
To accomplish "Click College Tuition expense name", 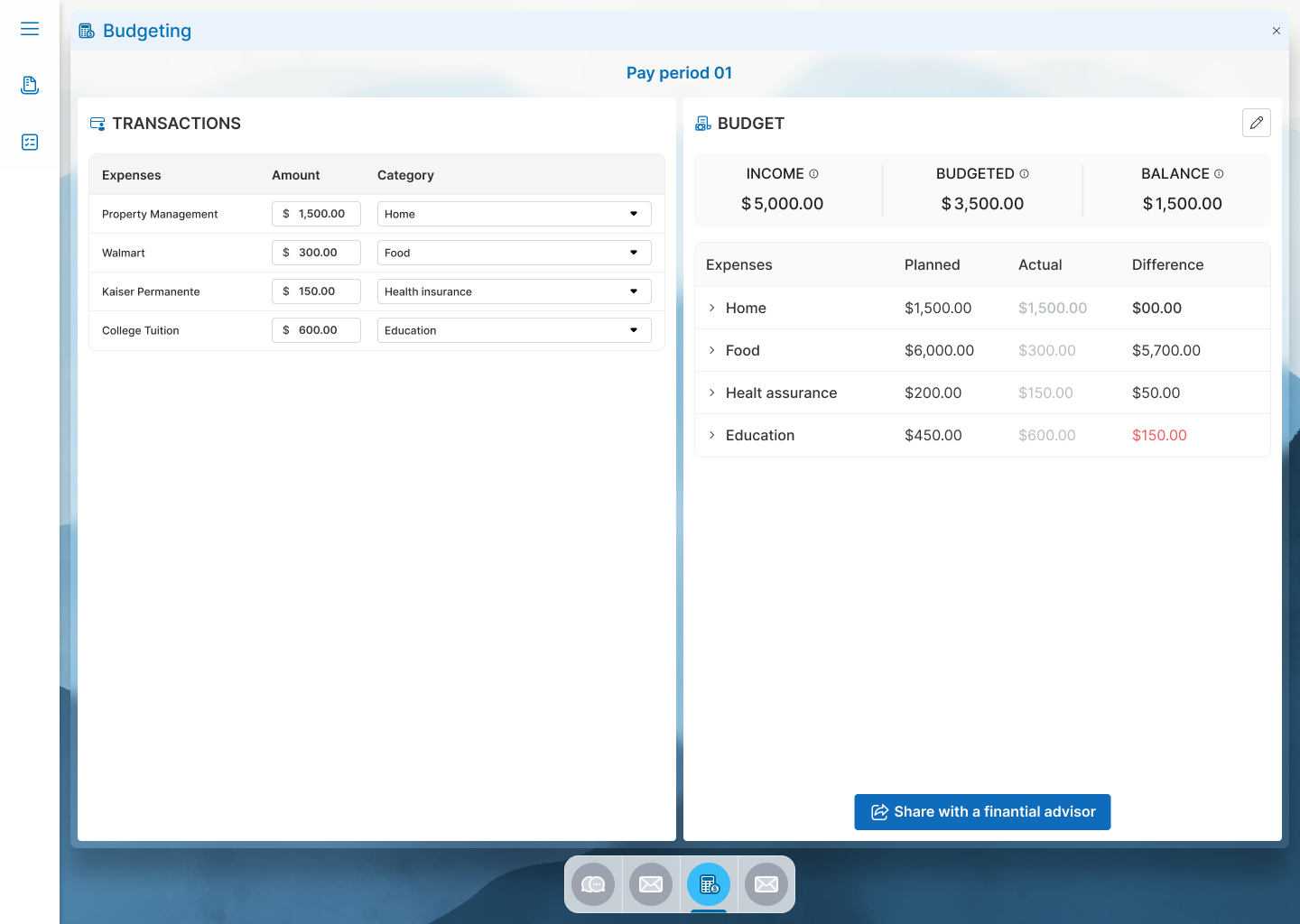I will (141, 330).
